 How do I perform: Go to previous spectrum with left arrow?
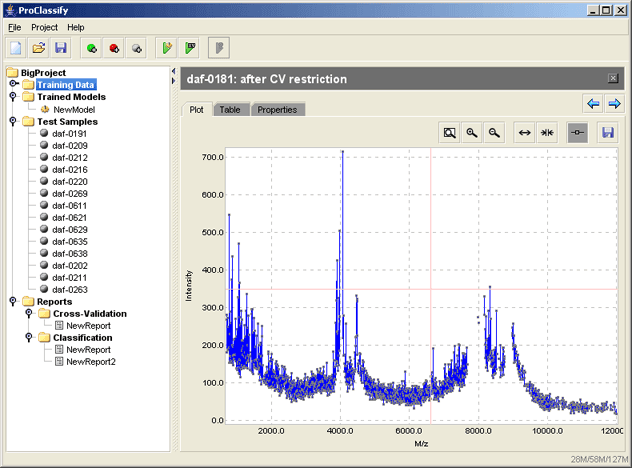pos(593,104)
